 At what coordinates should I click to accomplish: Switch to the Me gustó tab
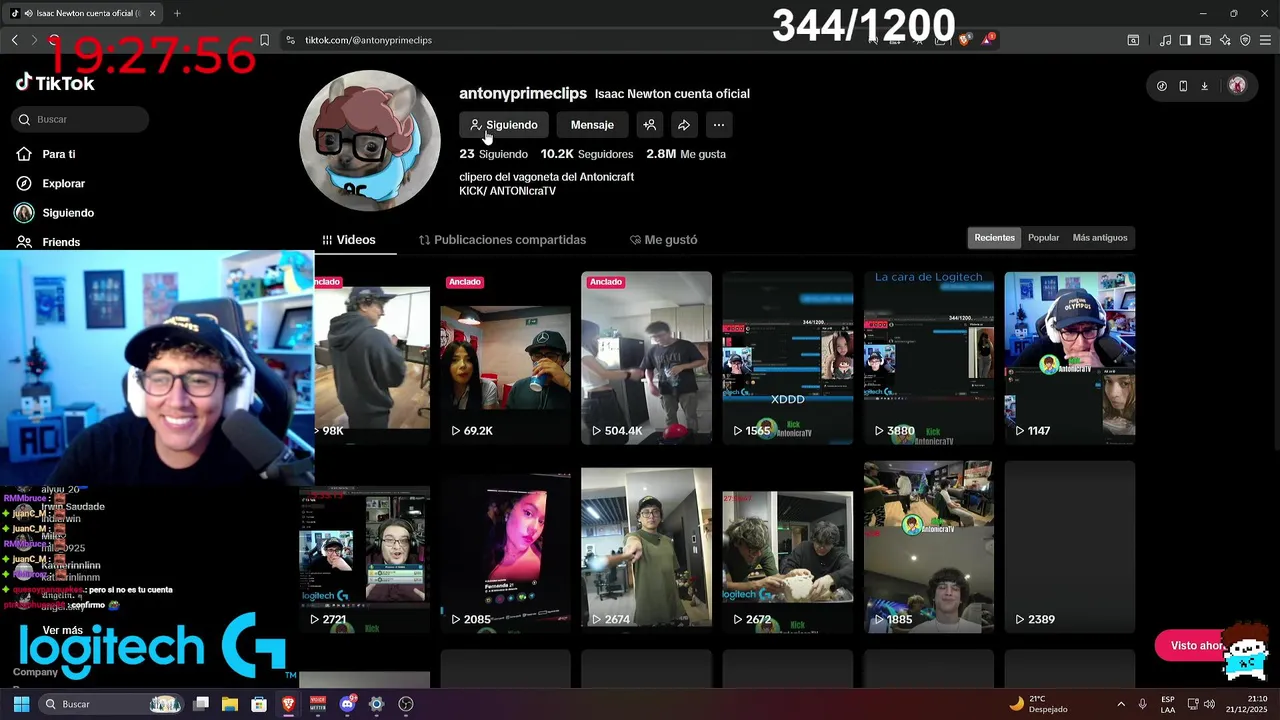pyautogui.click(x=664, y=240)
